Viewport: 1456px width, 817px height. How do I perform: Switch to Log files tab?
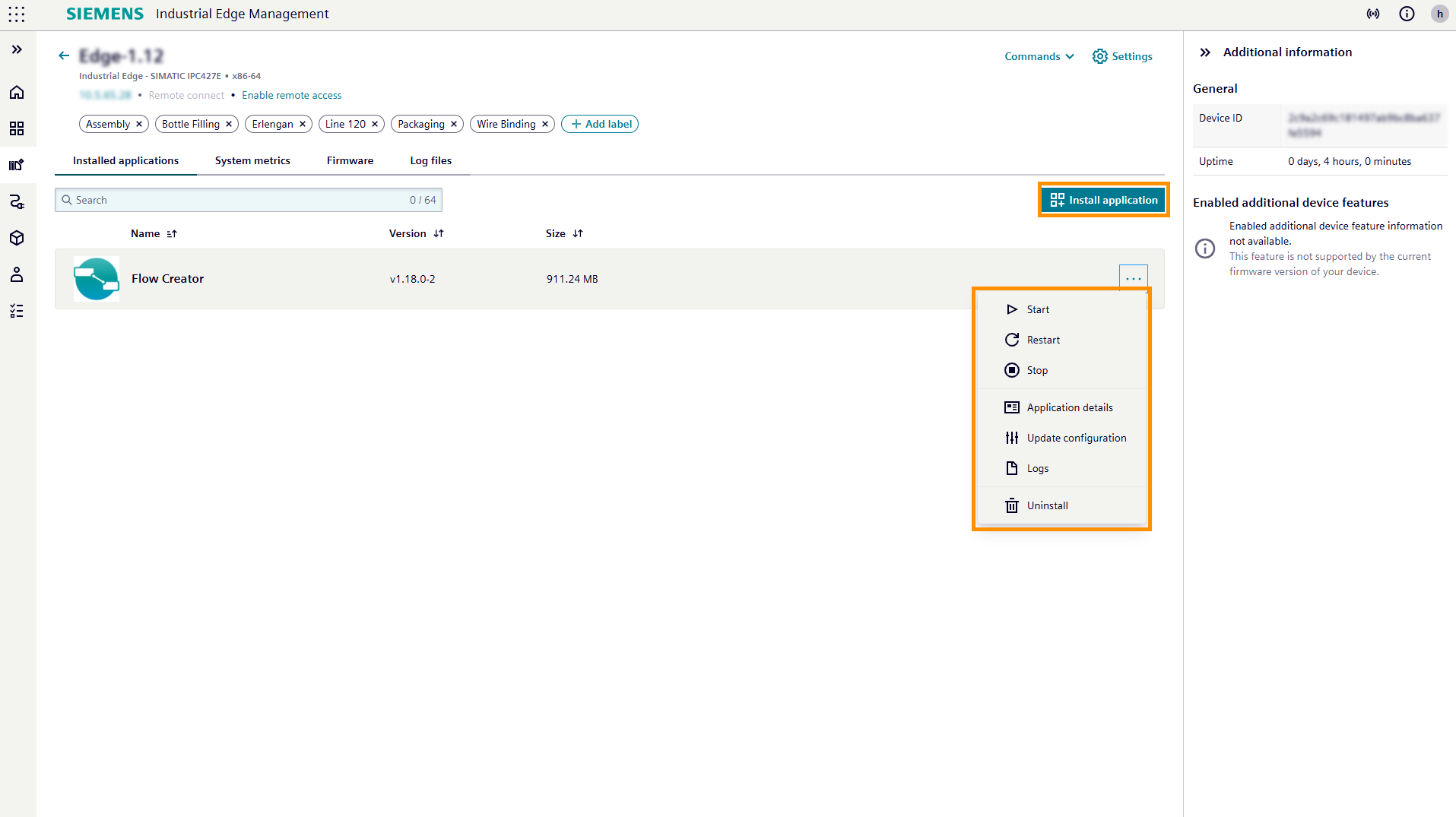(431, 160)
